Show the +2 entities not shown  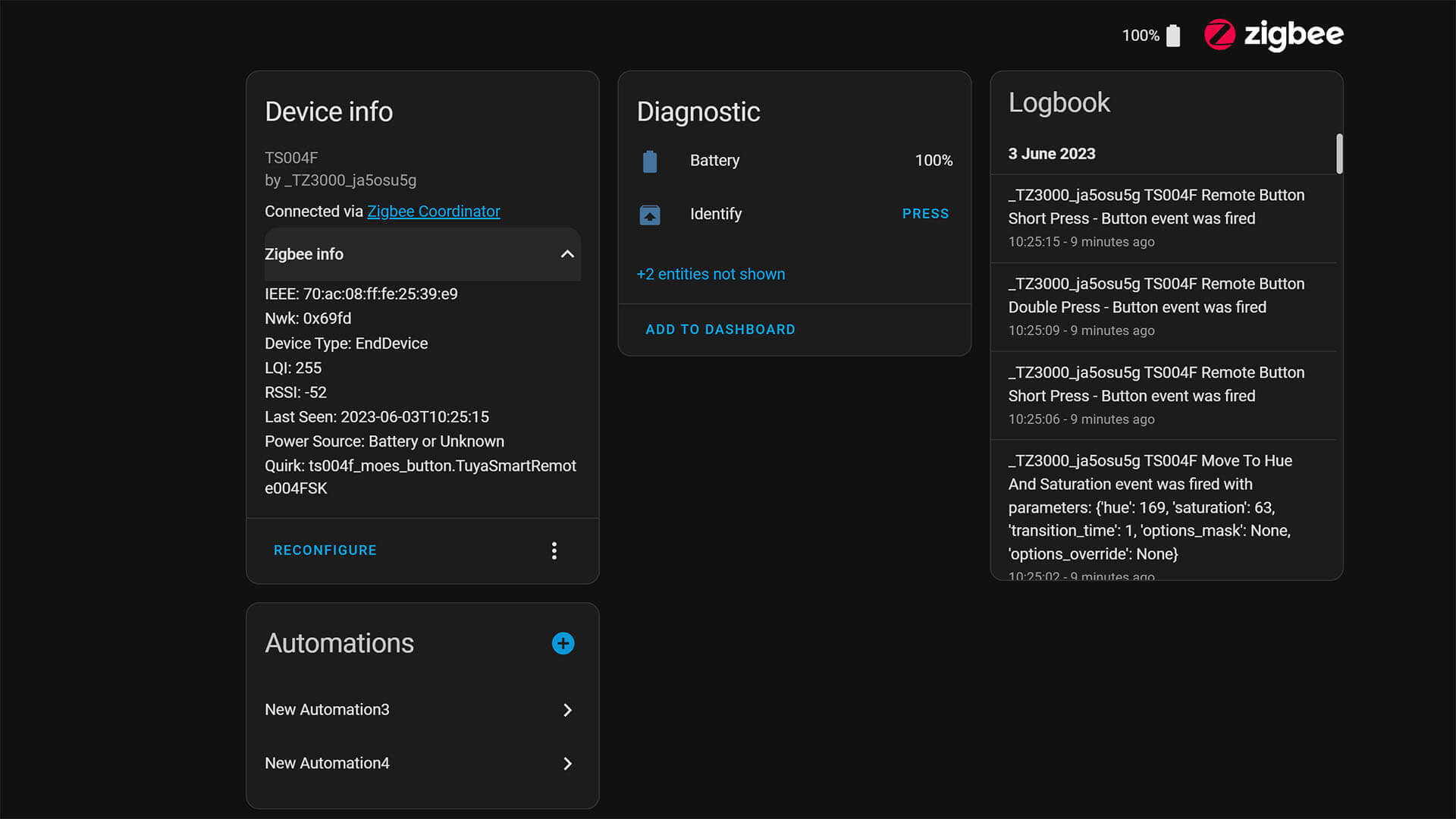711,274
